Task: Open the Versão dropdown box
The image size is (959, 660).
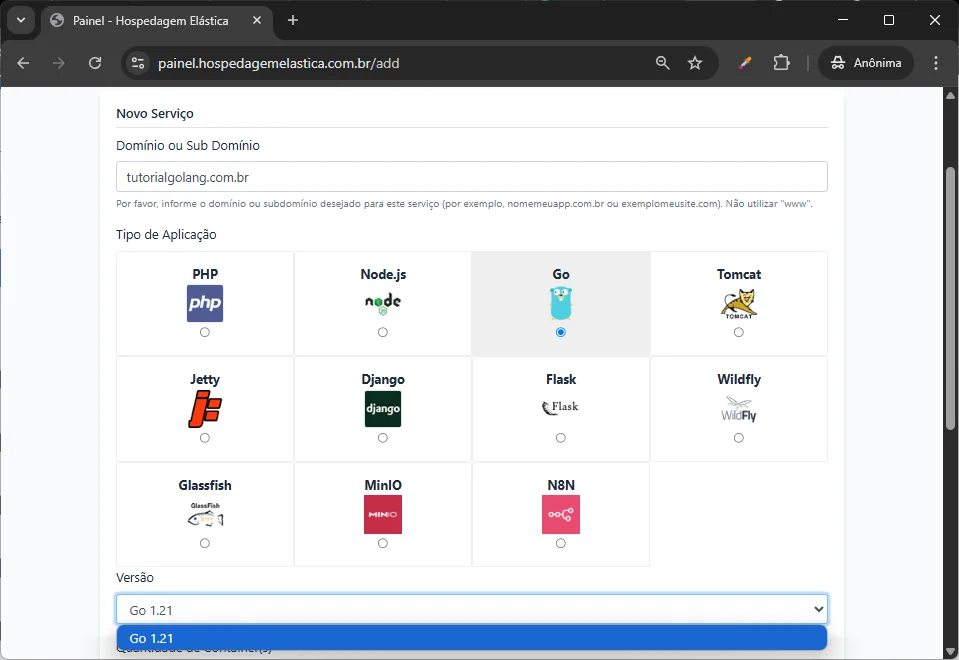Action: [472, 609]
